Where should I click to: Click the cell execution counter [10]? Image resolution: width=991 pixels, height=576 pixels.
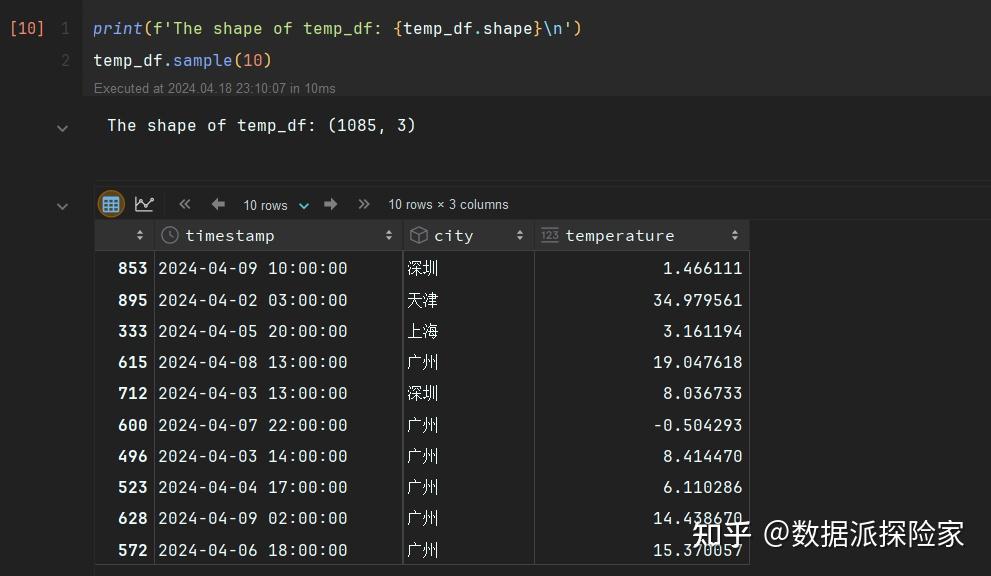point(25,28)
